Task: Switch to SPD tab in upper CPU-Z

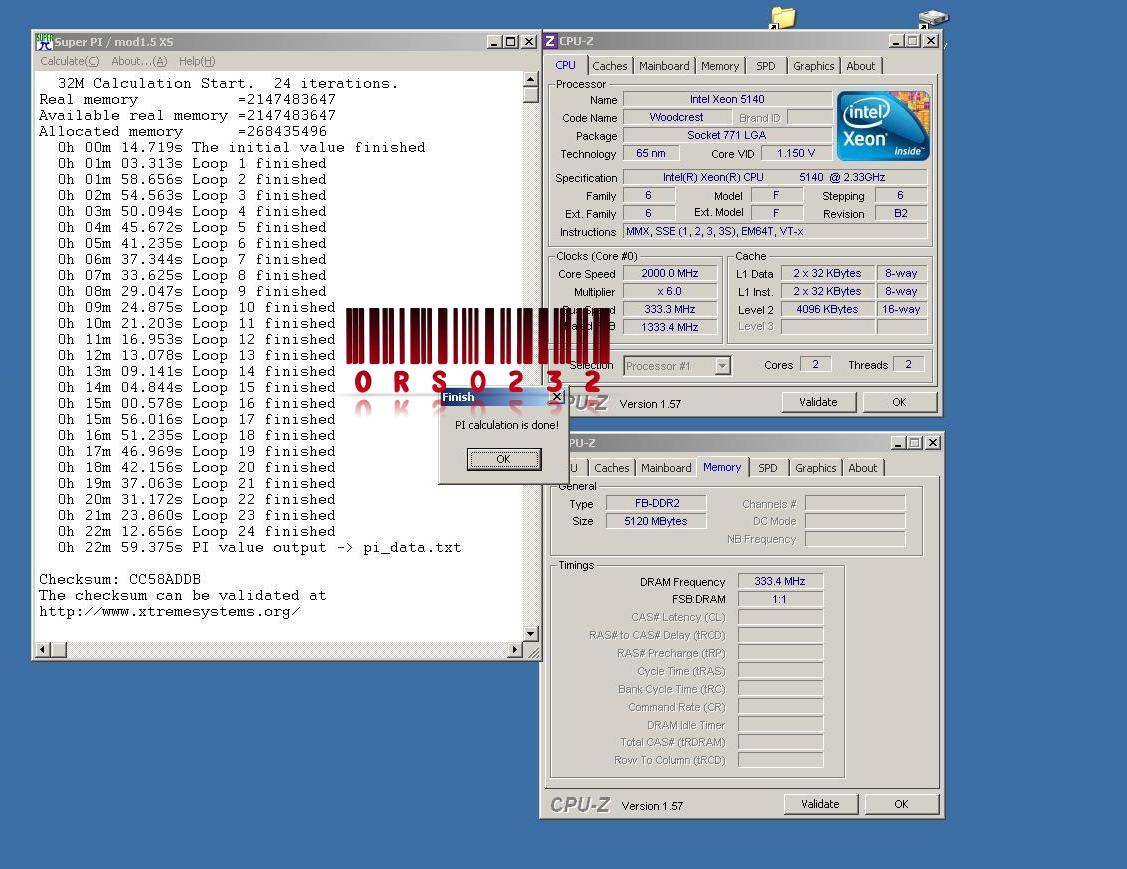Action: 765,66
